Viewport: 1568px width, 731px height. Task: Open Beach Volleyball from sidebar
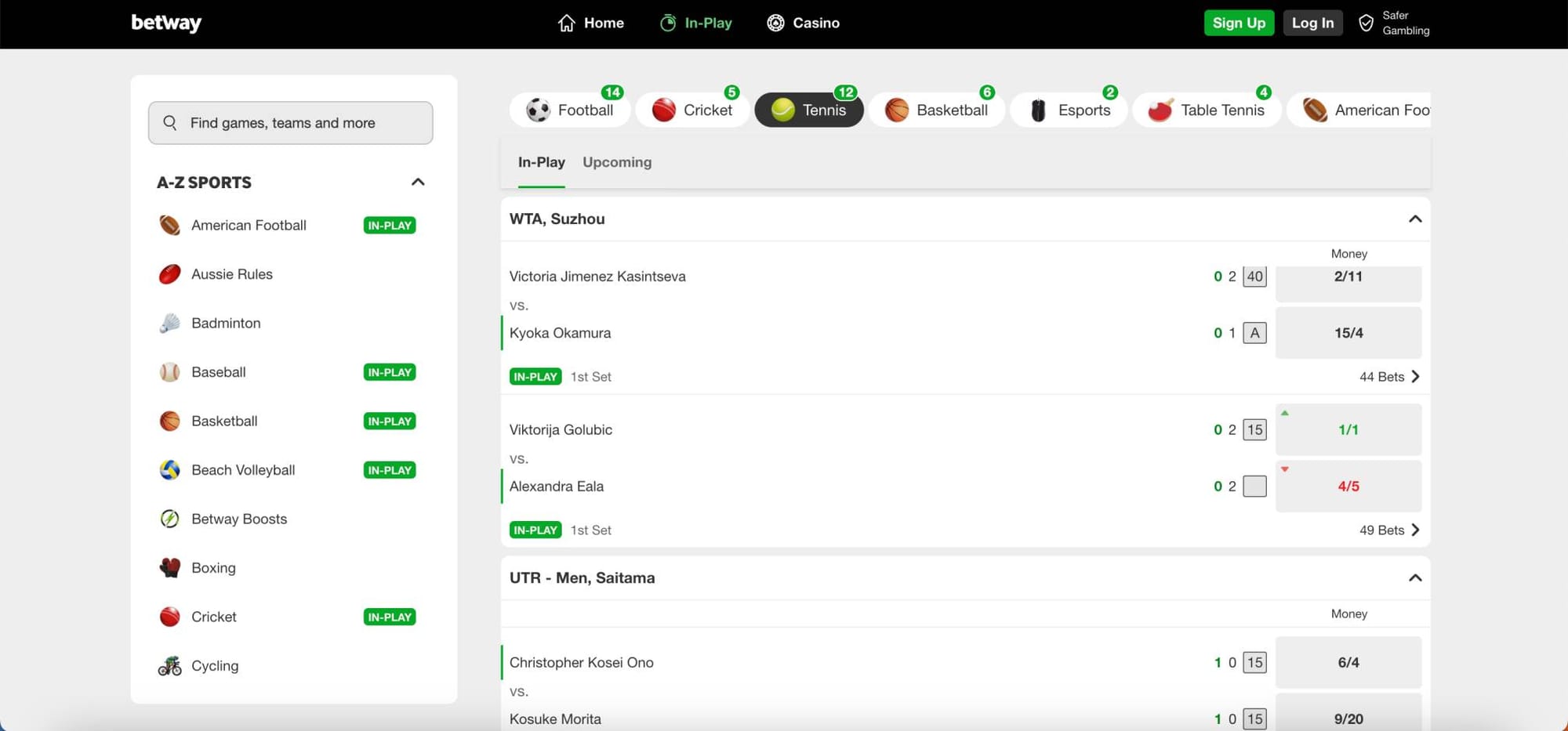click(x=243, y=470)
